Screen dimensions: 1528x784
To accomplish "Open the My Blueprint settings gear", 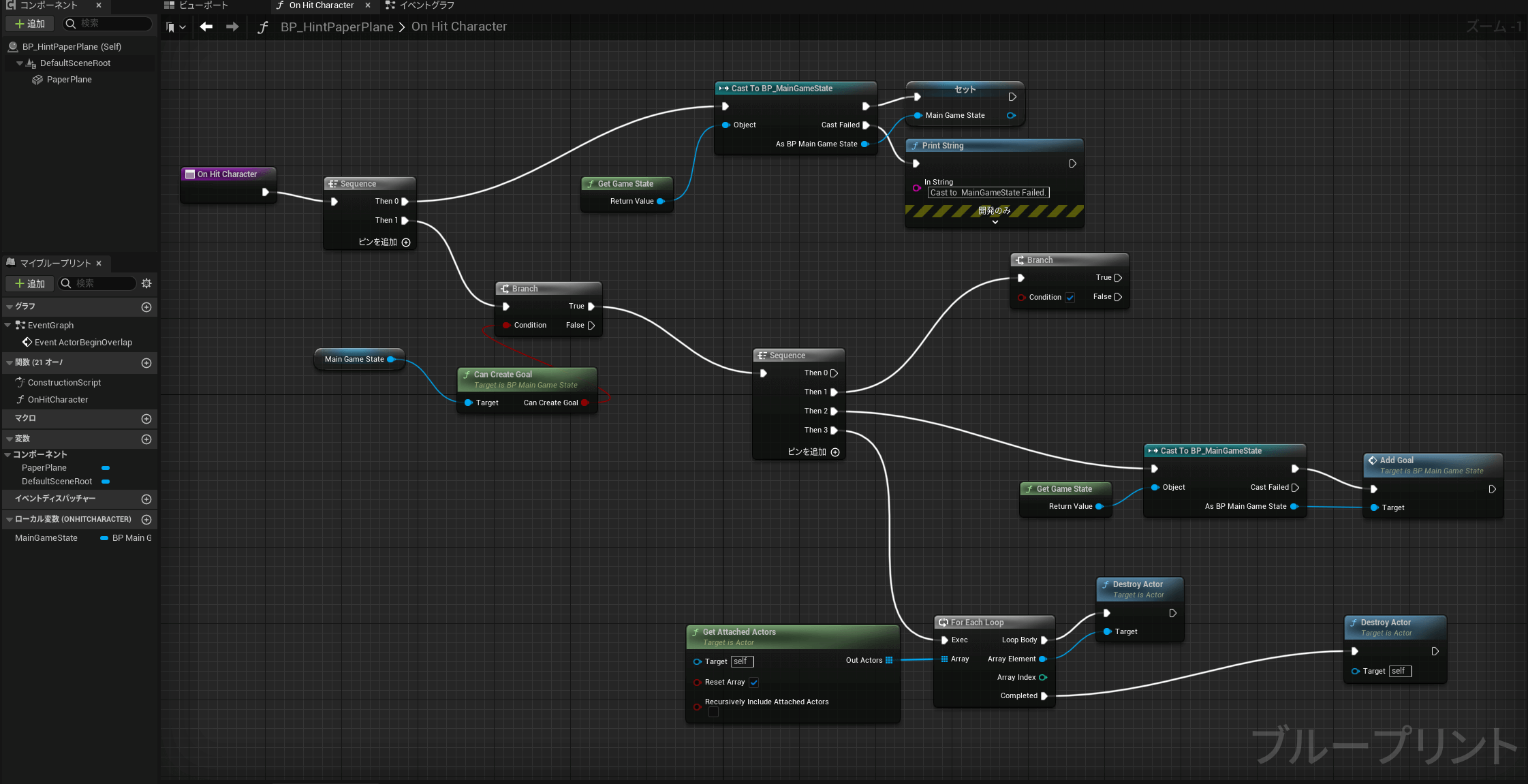I will (146, 283).
